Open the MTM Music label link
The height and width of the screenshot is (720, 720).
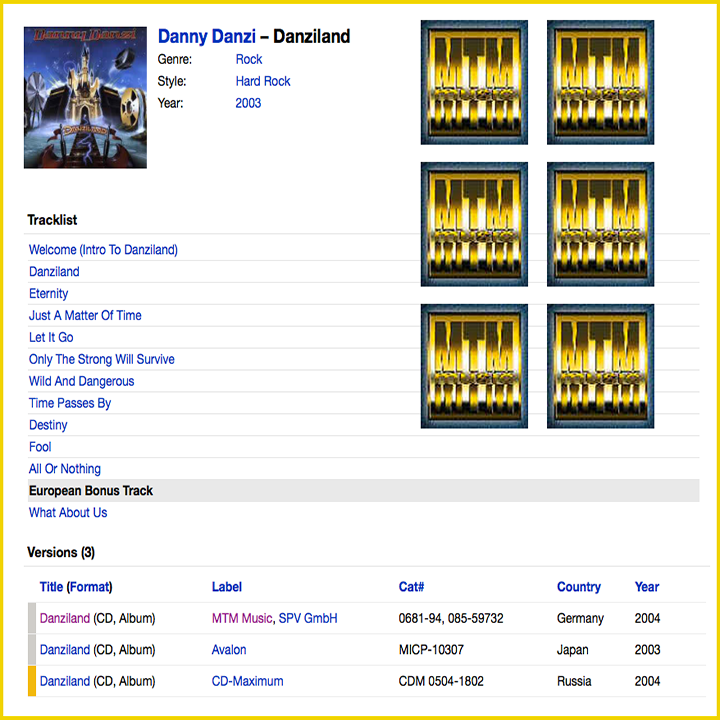[241, 618]
